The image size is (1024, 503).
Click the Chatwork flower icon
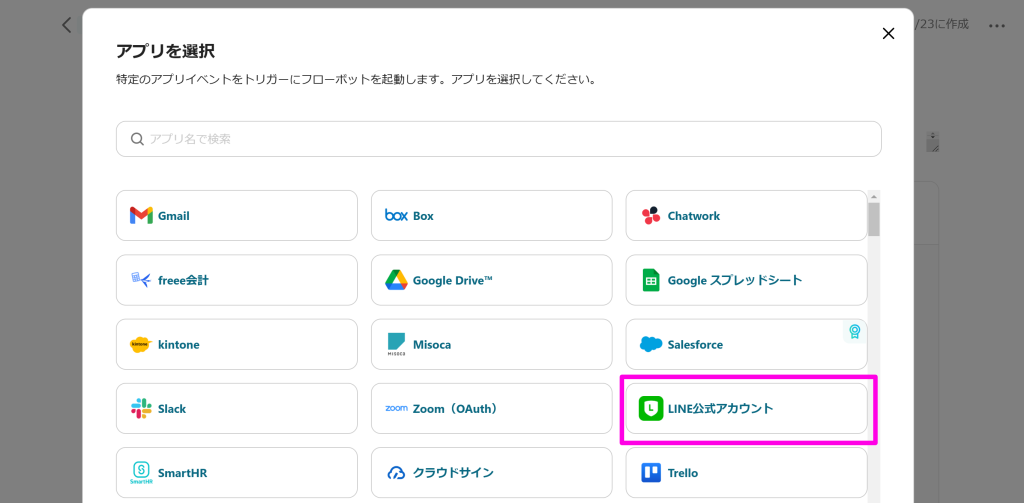coord(650,216)
